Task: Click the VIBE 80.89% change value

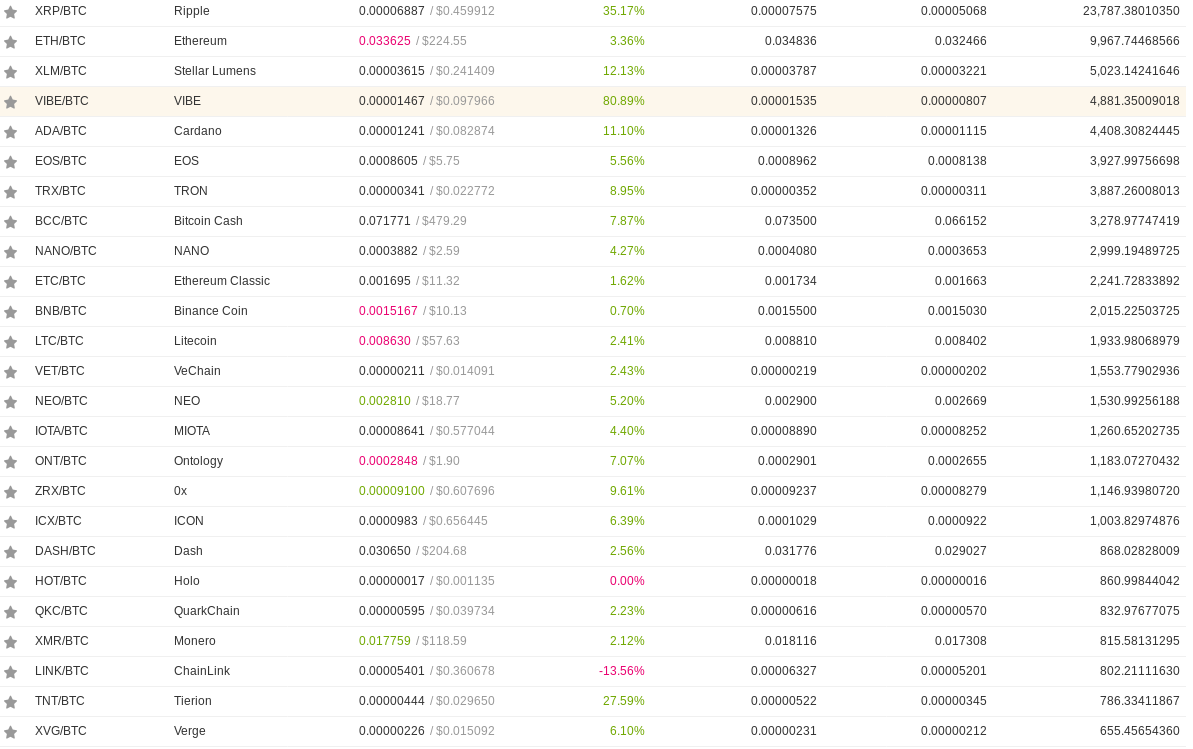Action: (x=624, y=101)
